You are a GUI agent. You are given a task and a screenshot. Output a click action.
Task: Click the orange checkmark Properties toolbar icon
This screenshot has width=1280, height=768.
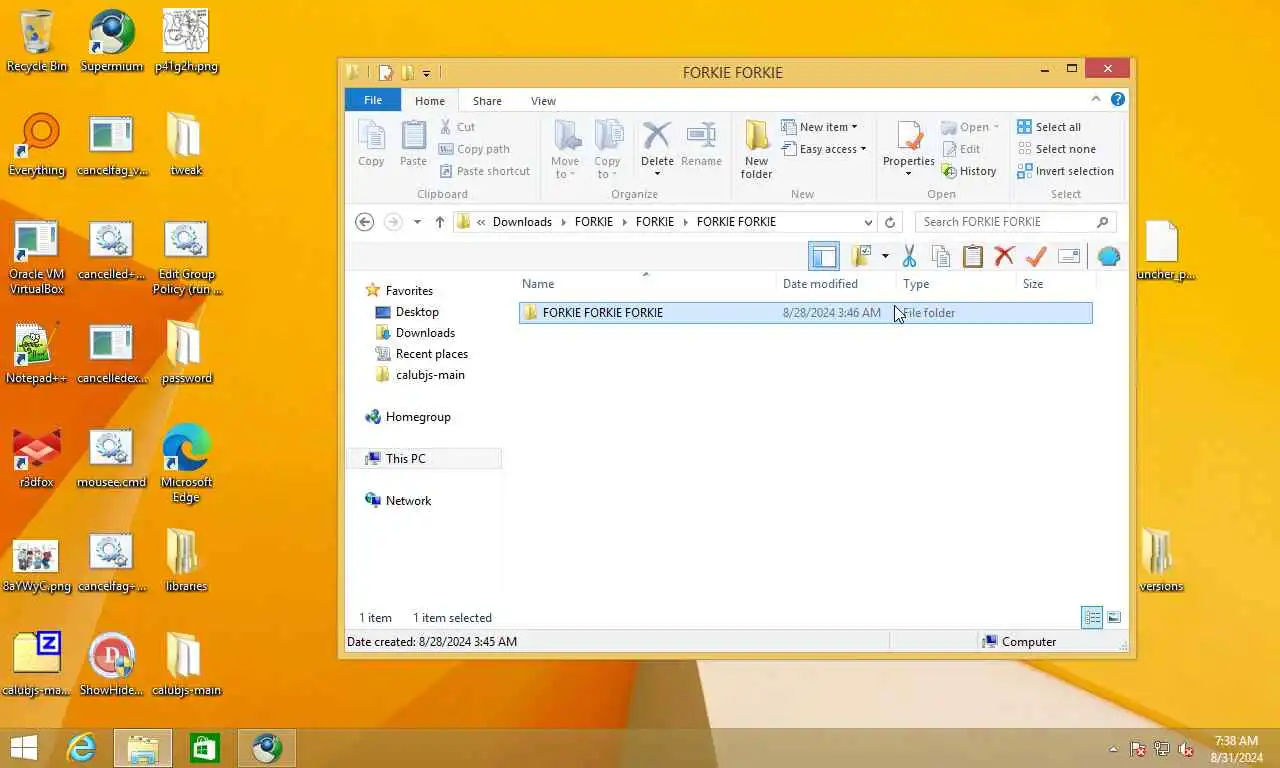pos(1036,256)
